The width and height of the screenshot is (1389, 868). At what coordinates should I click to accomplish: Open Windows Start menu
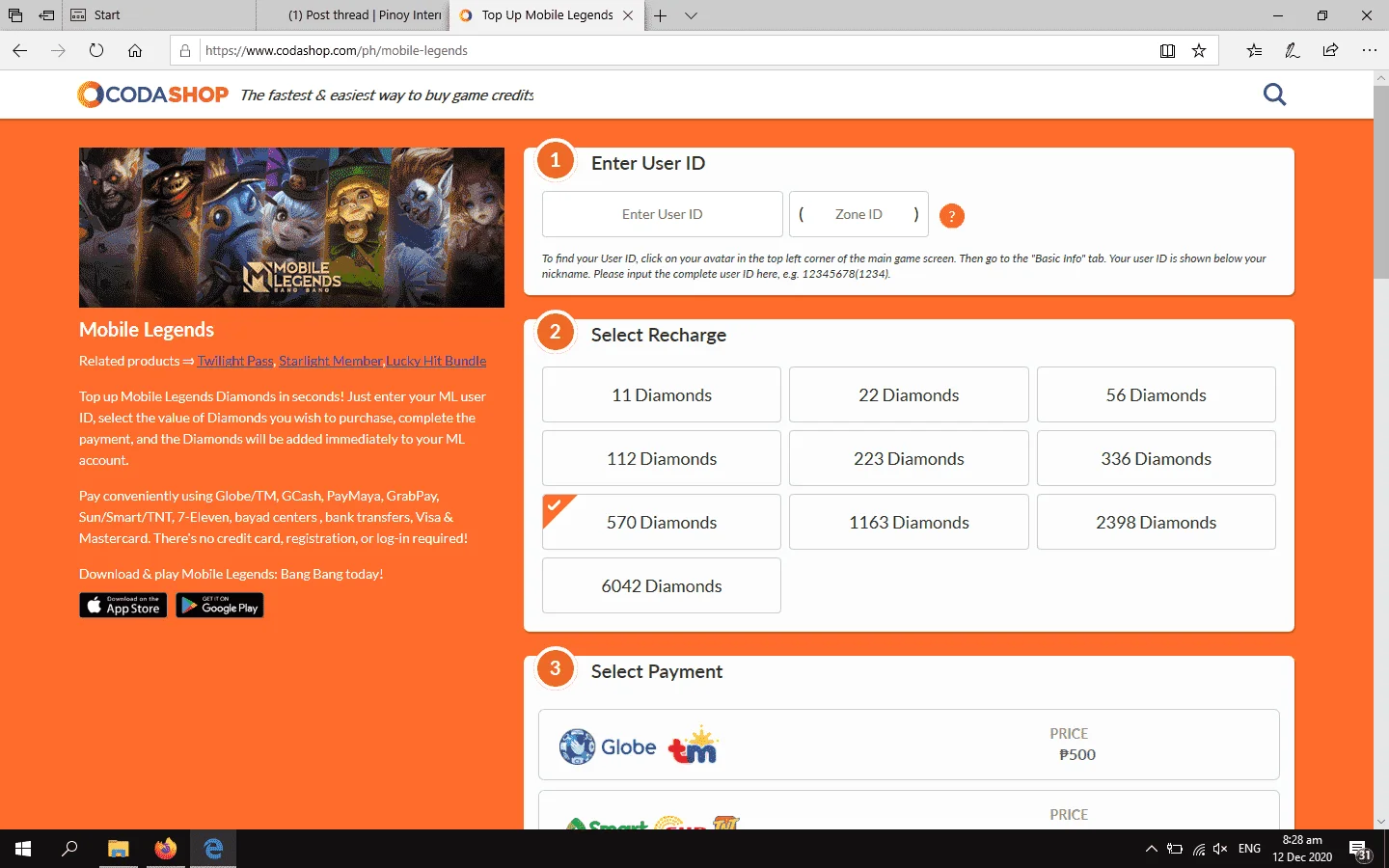click(x=23, y=849)
